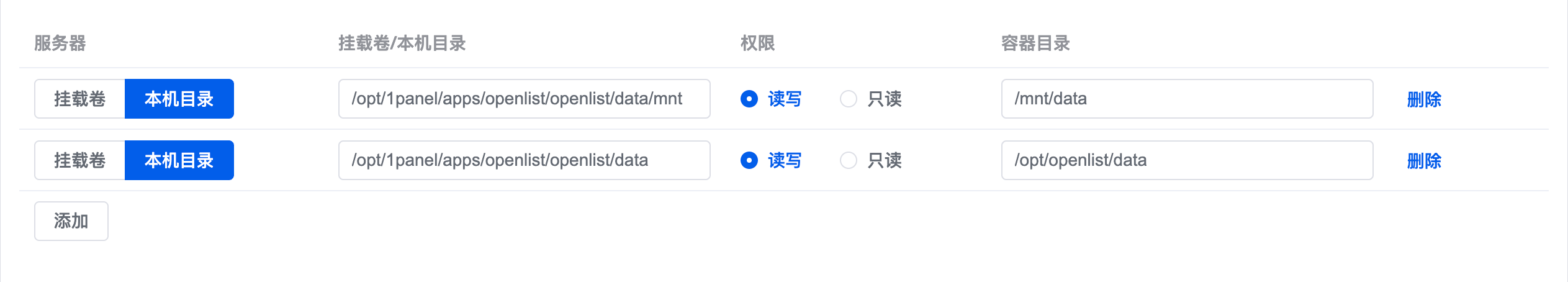Click the 权限 column header
Screen dimensions: 1568x282
click(757, 43)
